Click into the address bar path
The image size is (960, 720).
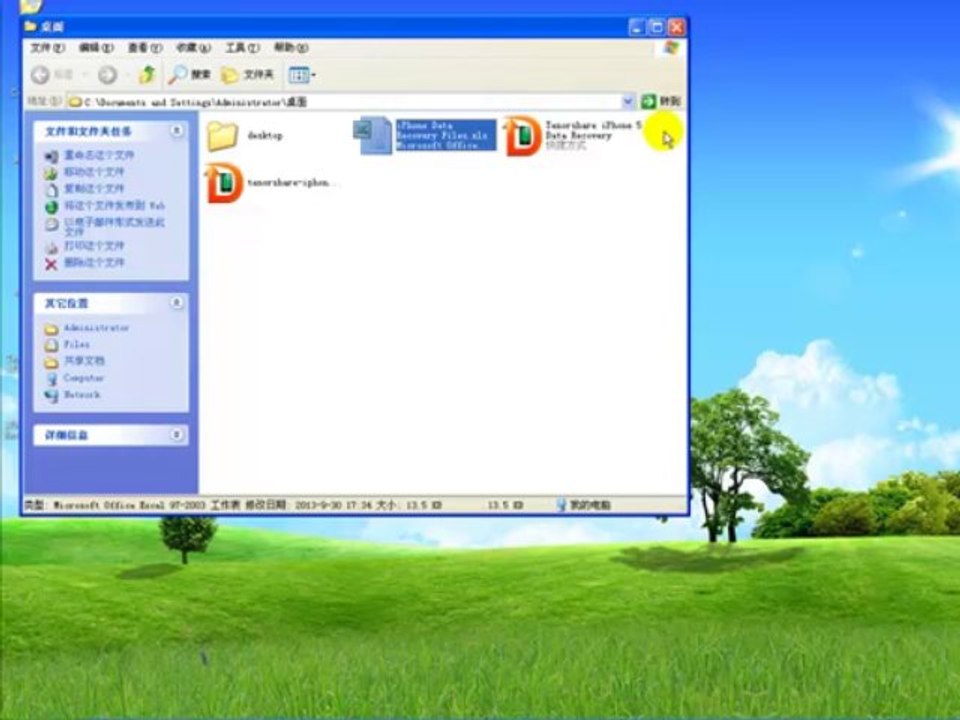pyautogui.click(x=346, y=102)
